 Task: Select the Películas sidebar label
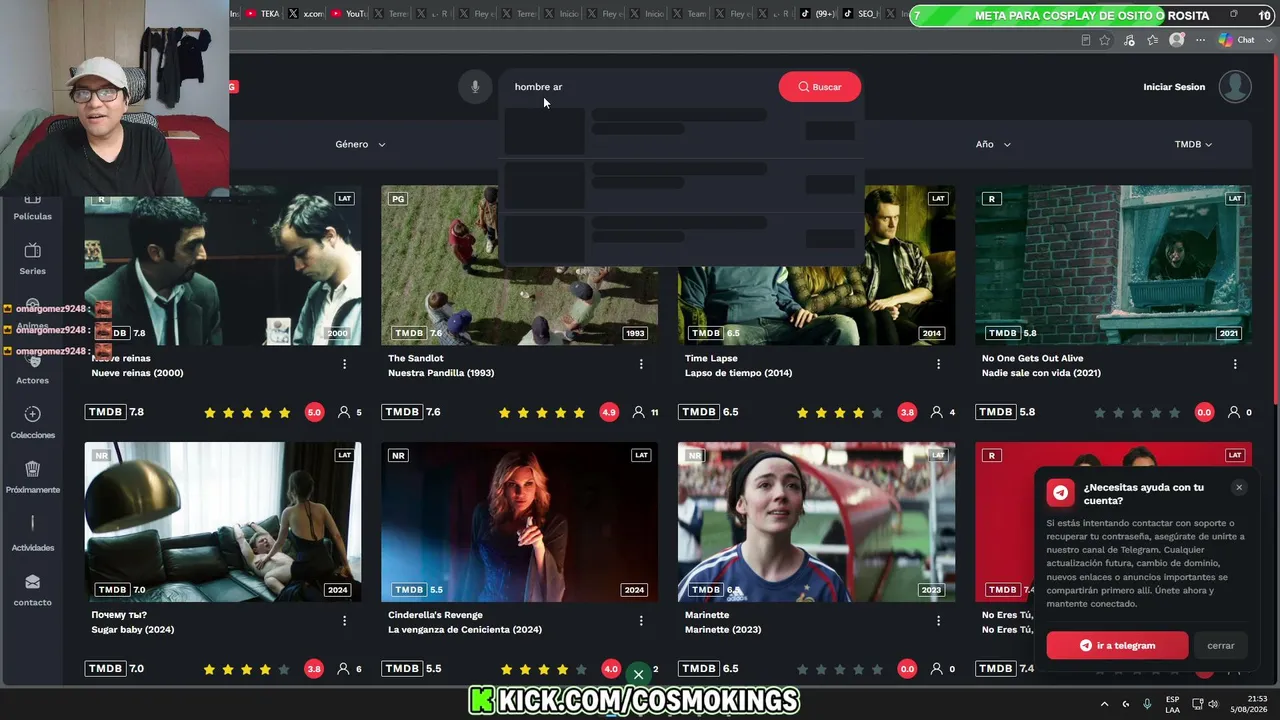click(32, 216)
